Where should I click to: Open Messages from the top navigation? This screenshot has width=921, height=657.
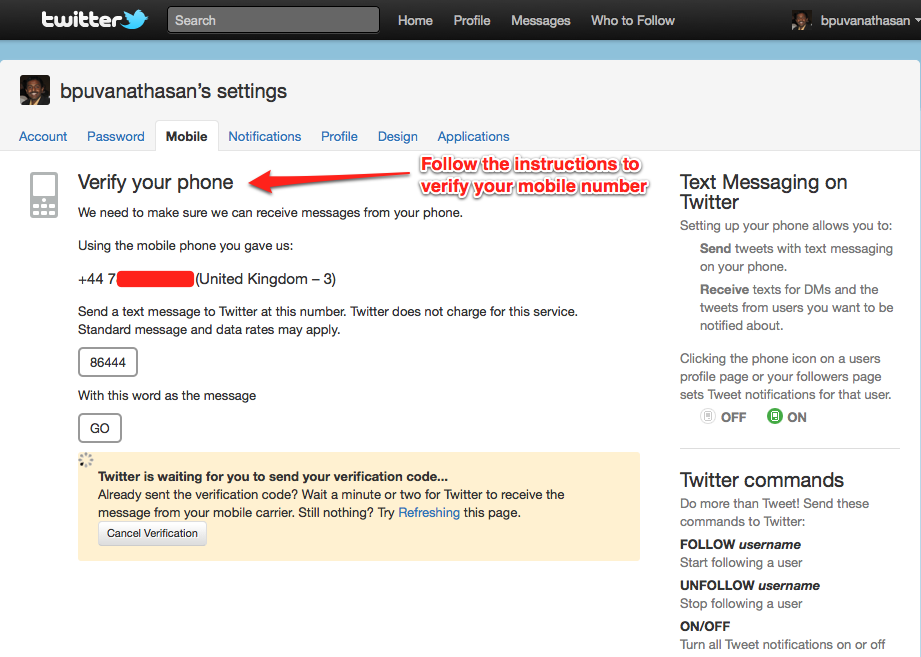(540, 20)
